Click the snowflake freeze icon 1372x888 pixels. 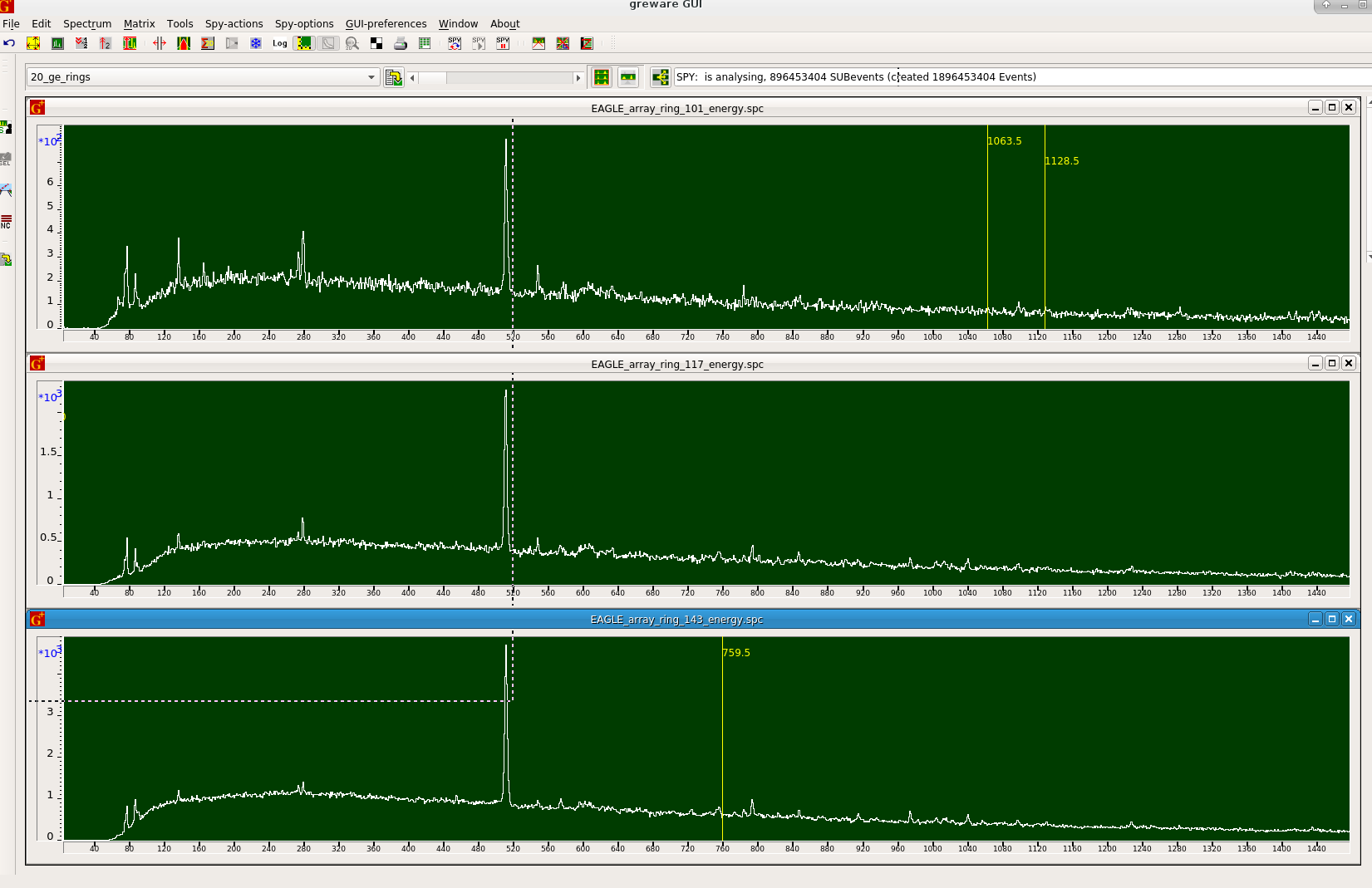[256, 43]
